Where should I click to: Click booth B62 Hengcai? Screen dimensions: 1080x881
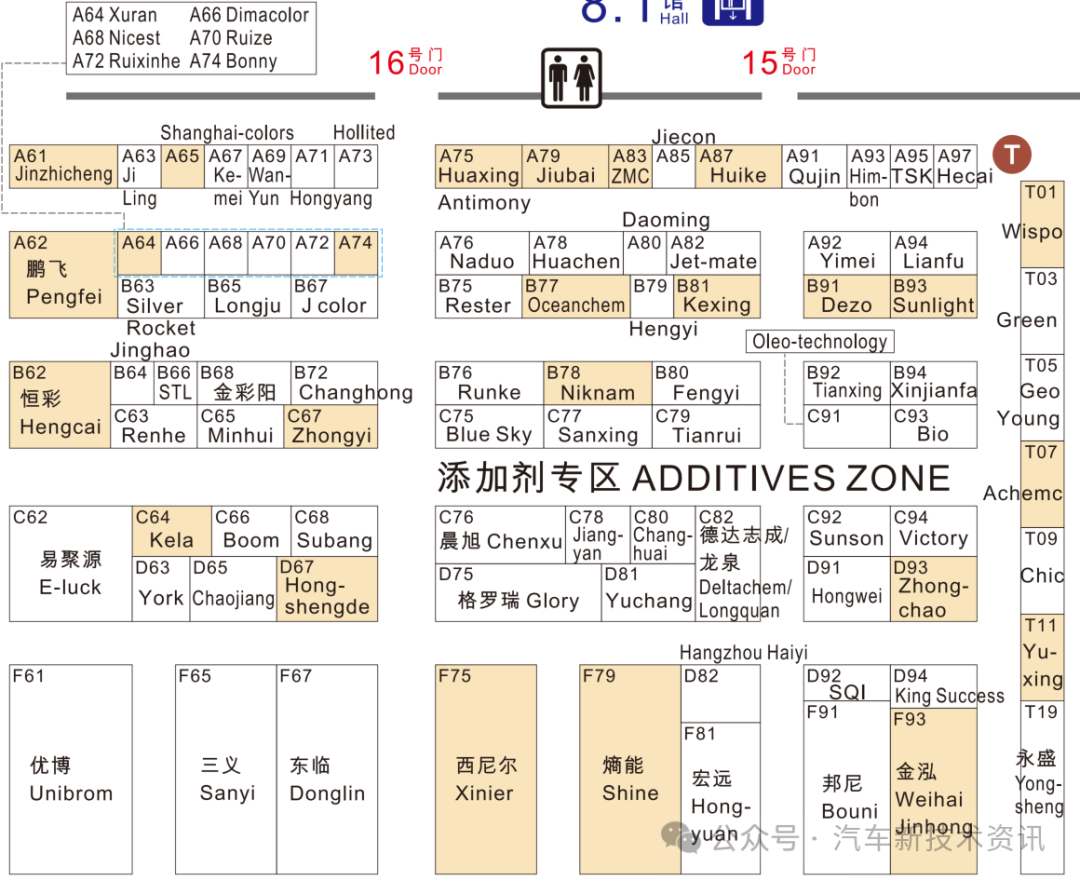tap(60, 405)
